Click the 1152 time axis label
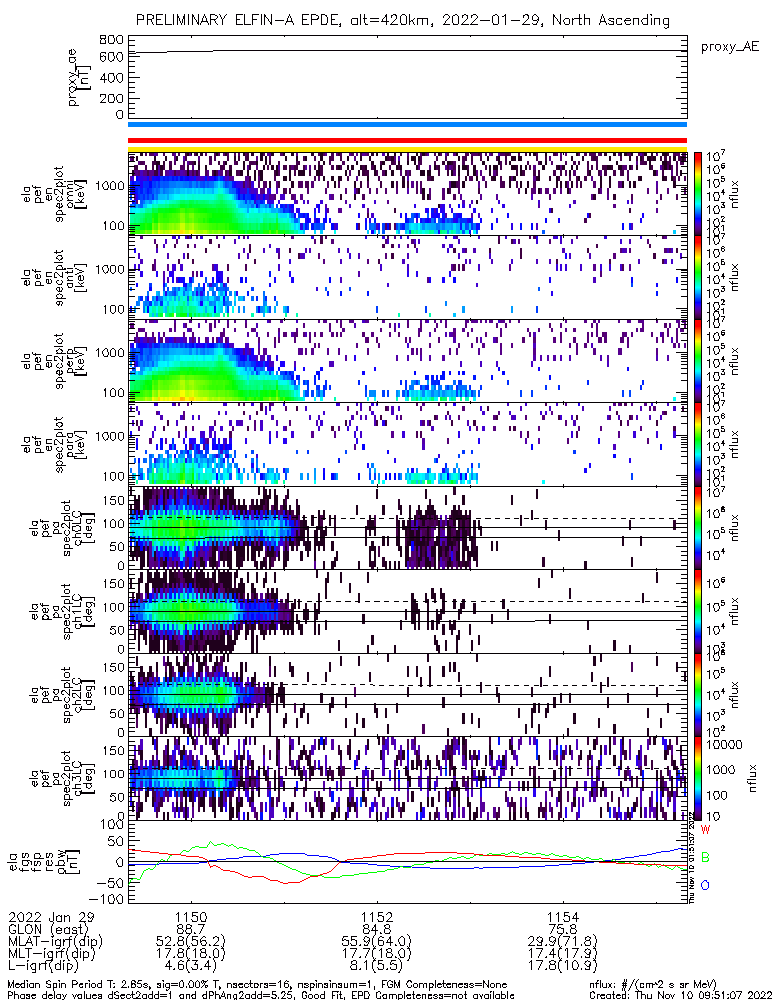Viewport: 775px width, 1000px height. [x=377, y=917]
